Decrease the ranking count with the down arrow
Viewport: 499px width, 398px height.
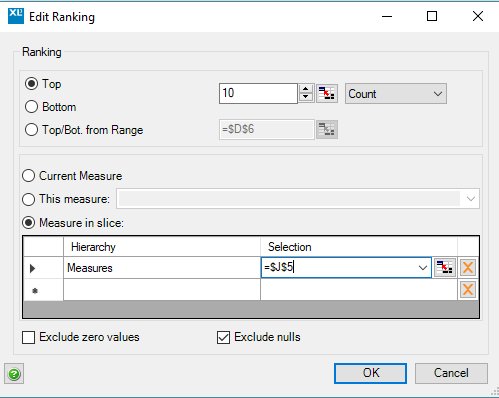point(306,97)
